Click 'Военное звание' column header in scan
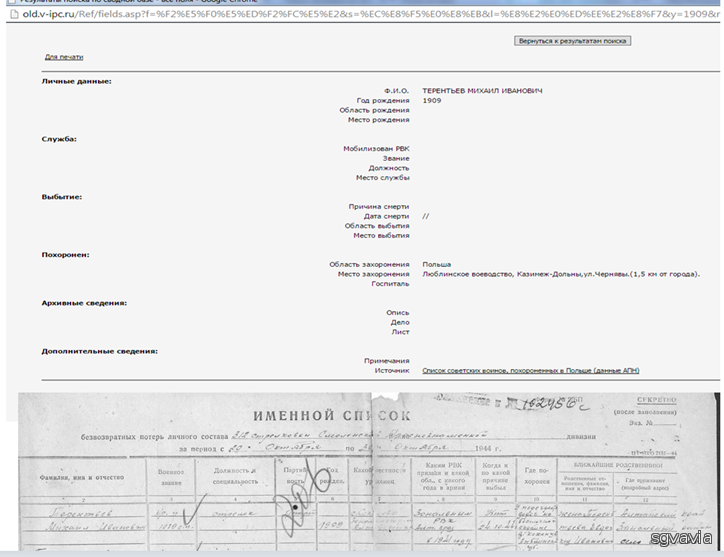 [x=171, y=478]
